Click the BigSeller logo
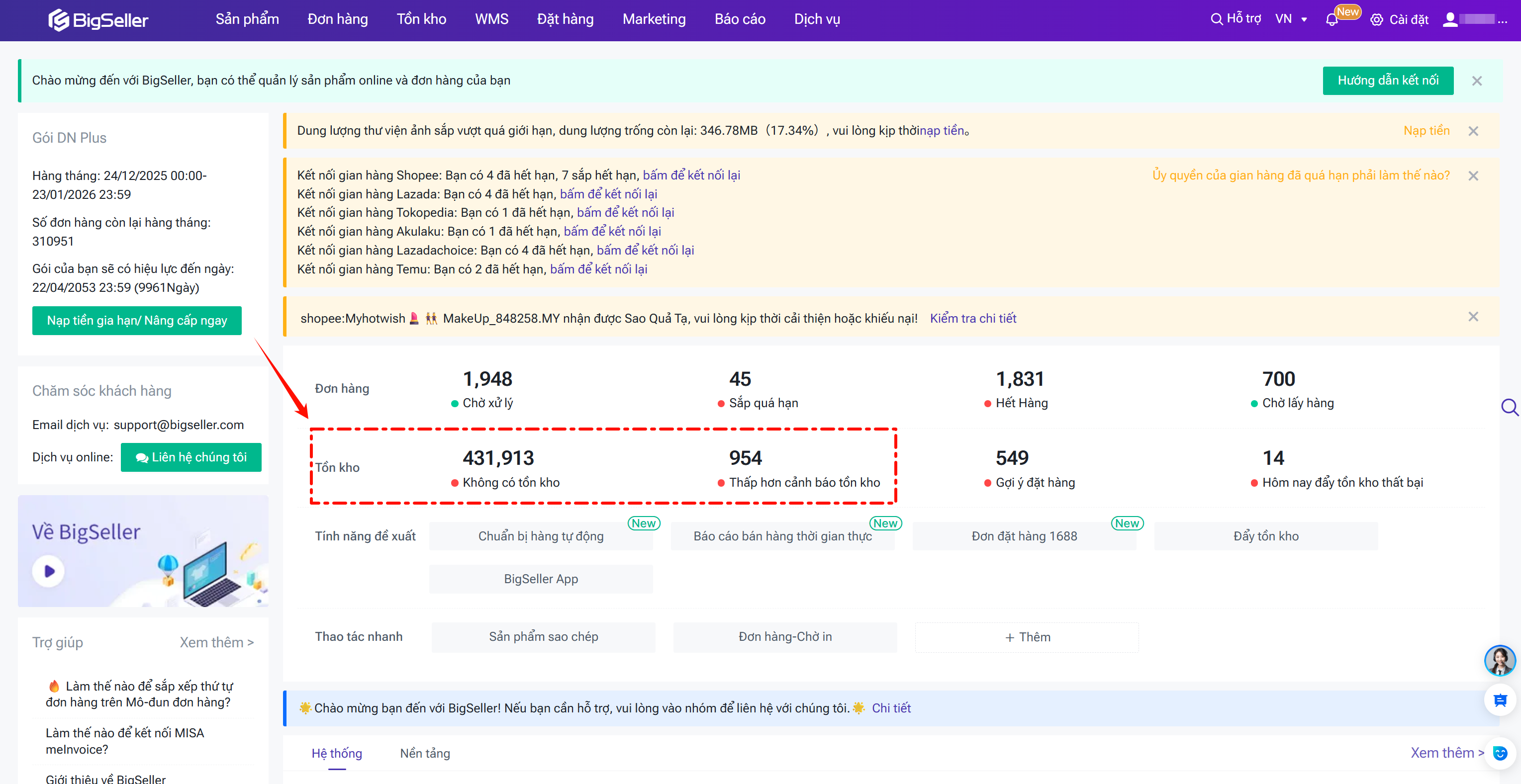This screenshot has height=784, width=1521. point(98,19)
